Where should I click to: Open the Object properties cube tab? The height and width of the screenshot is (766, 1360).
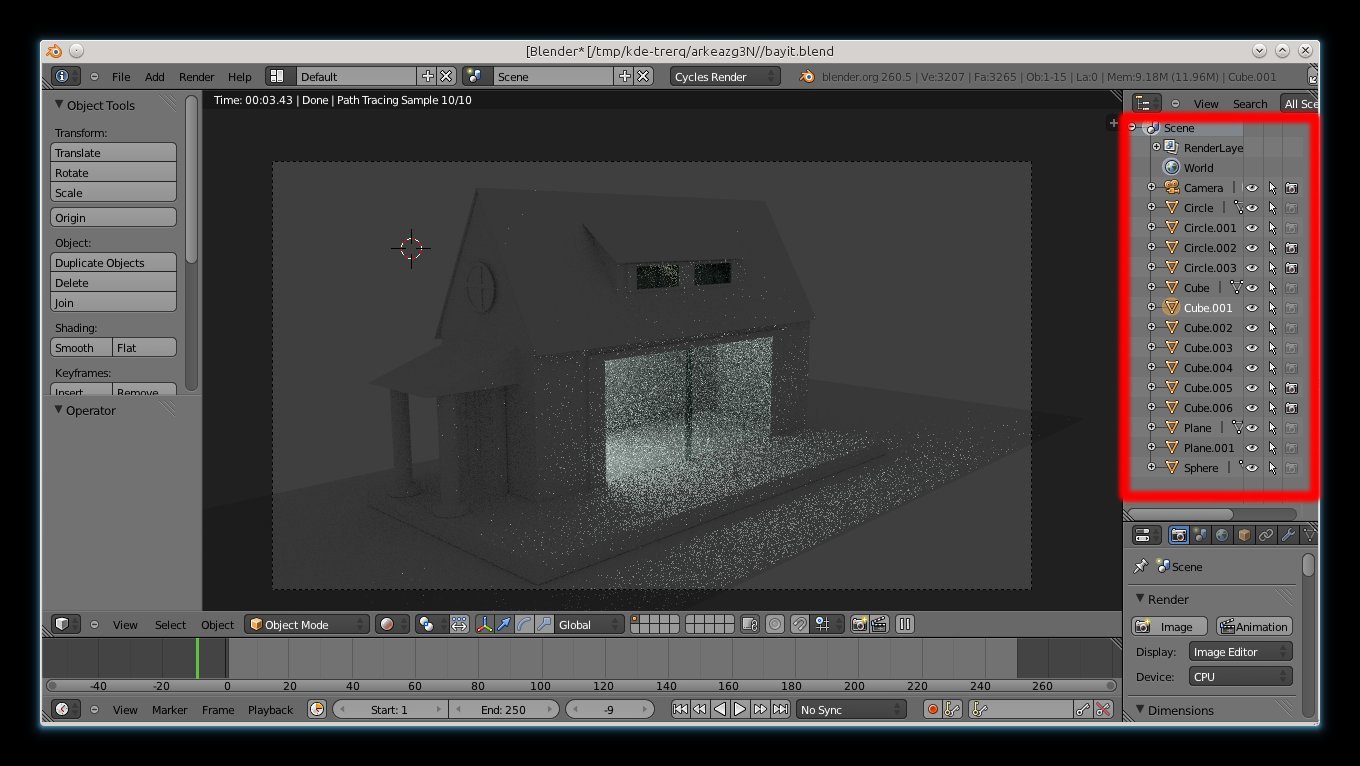coord(1244,536)
